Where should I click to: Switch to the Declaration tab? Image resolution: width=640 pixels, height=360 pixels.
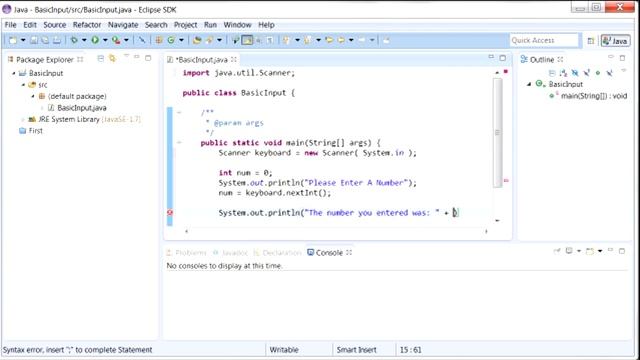(x=278, y=253)
